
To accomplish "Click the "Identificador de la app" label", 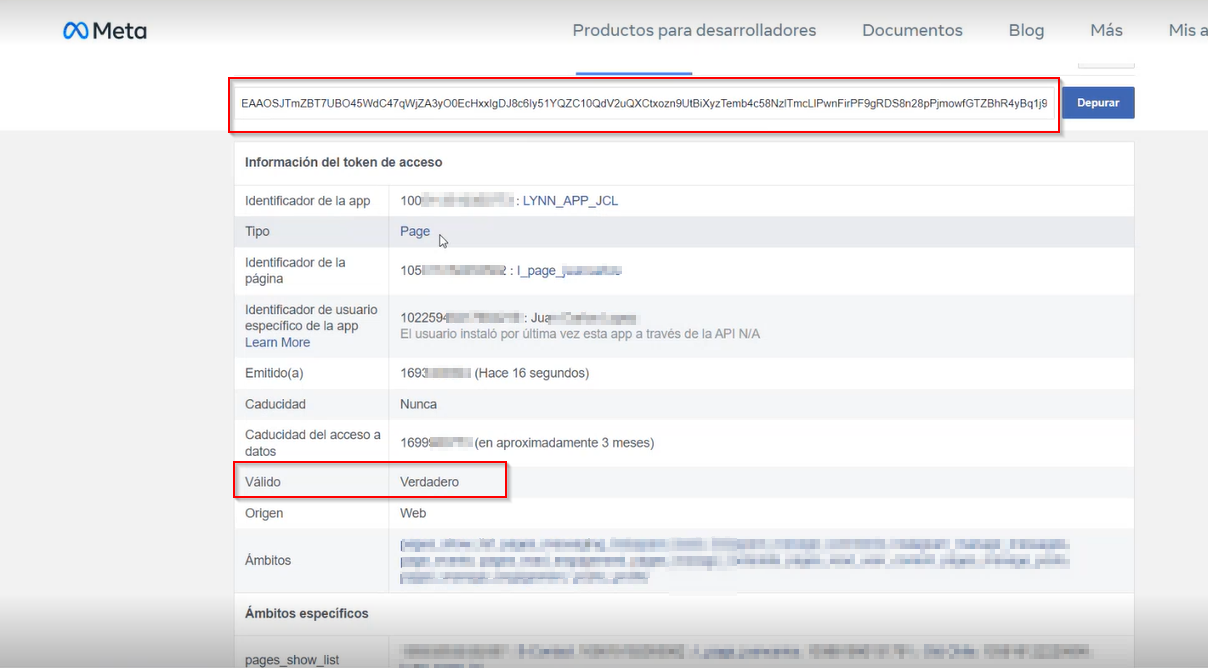I will (x=307, y=201).
